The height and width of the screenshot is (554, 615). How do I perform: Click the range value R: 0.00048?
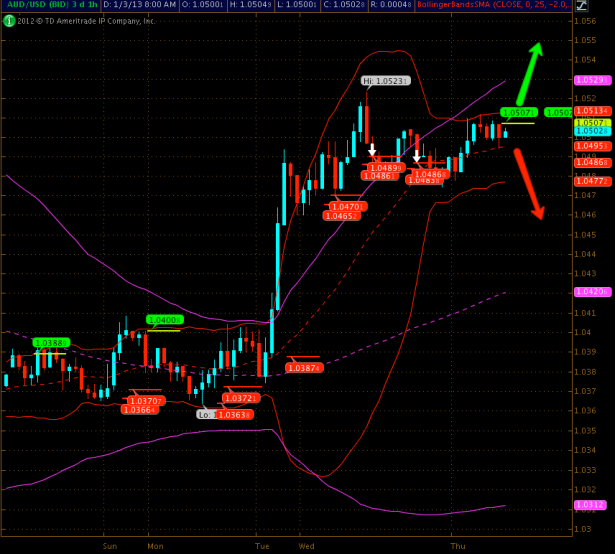pyautogui.click(x=391, y=5)
